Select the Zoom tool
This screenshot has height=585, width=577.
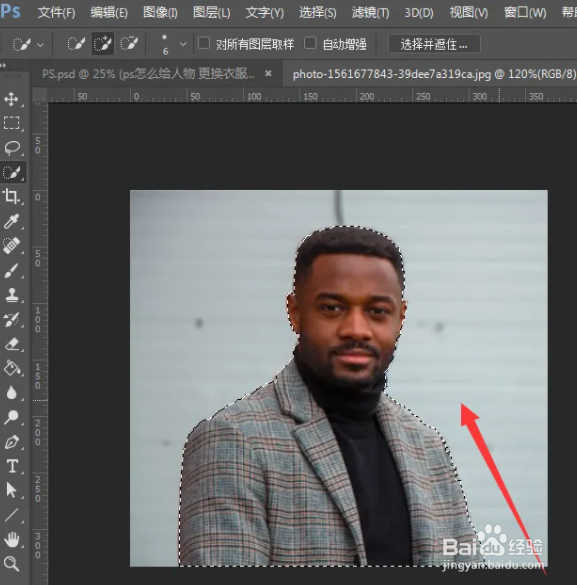(11, 564)
